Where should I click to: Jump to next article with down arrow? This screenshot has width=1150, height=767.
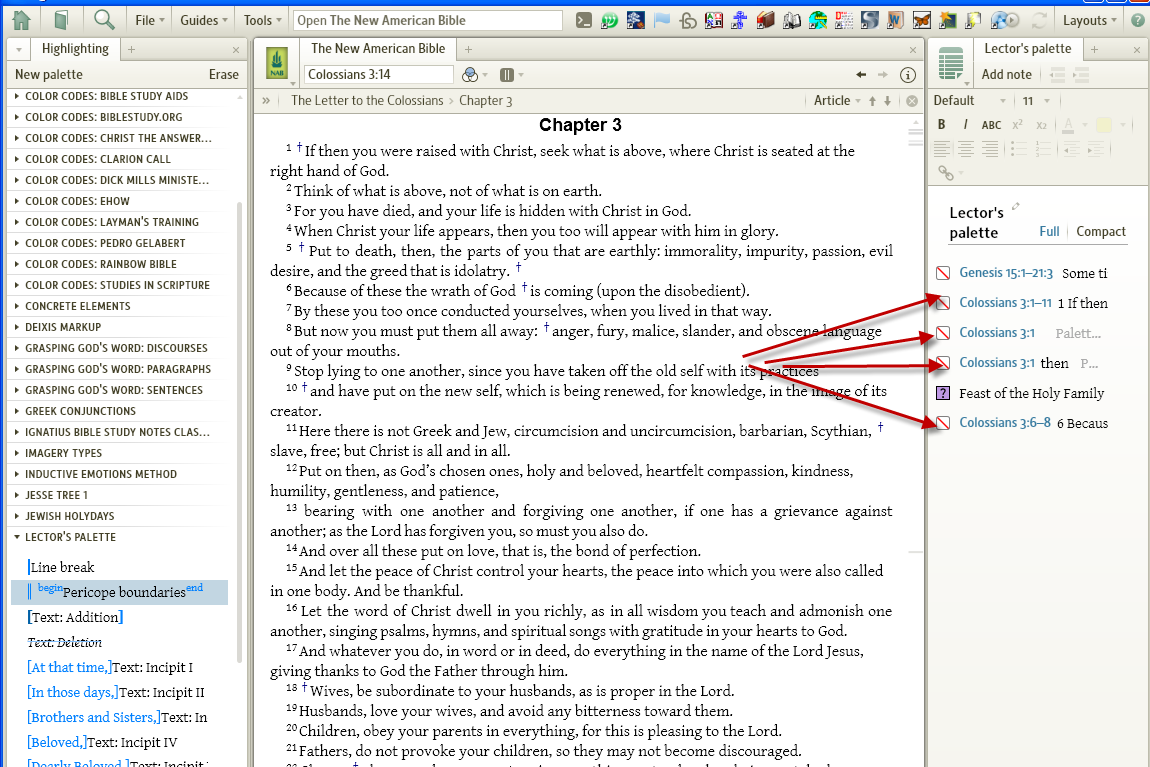pyautogui.click(x=887, y=101)
